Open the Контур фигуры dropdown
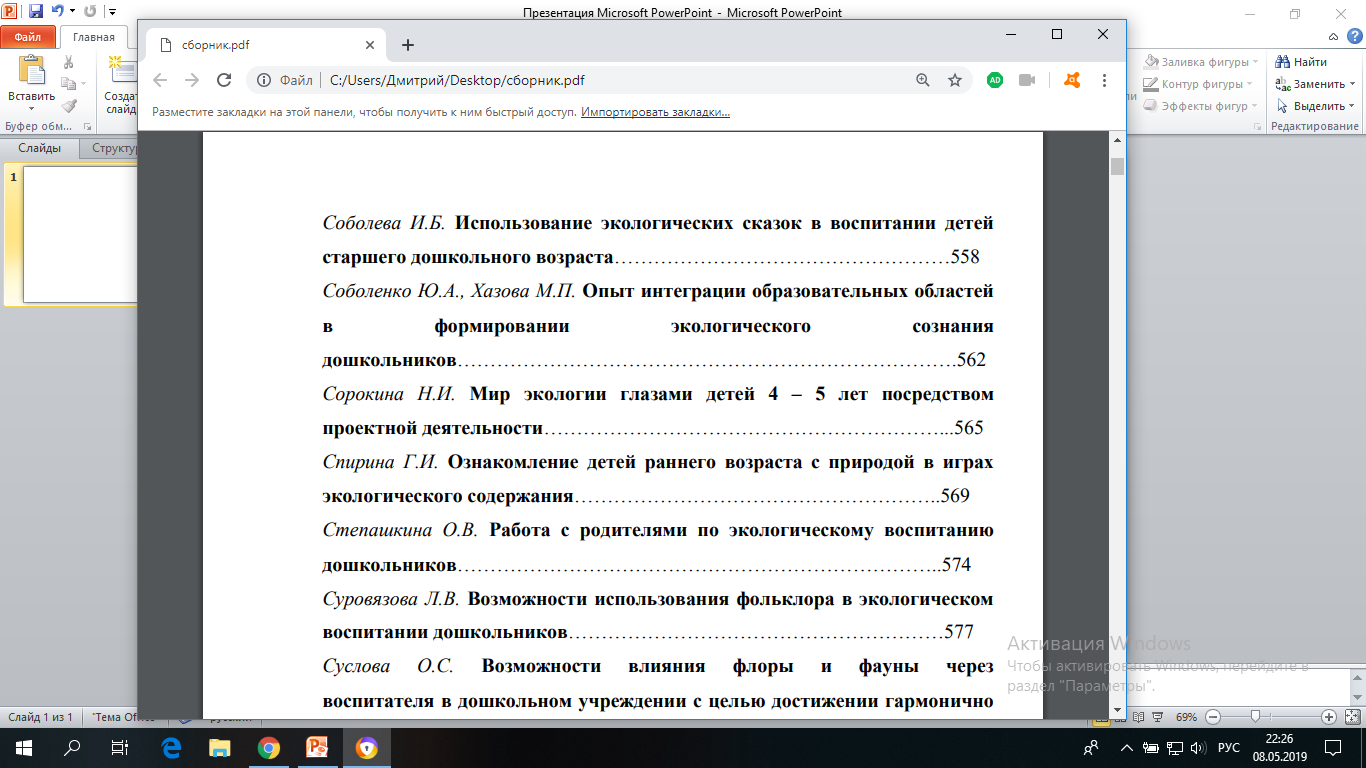 [x=1250, y=84]
